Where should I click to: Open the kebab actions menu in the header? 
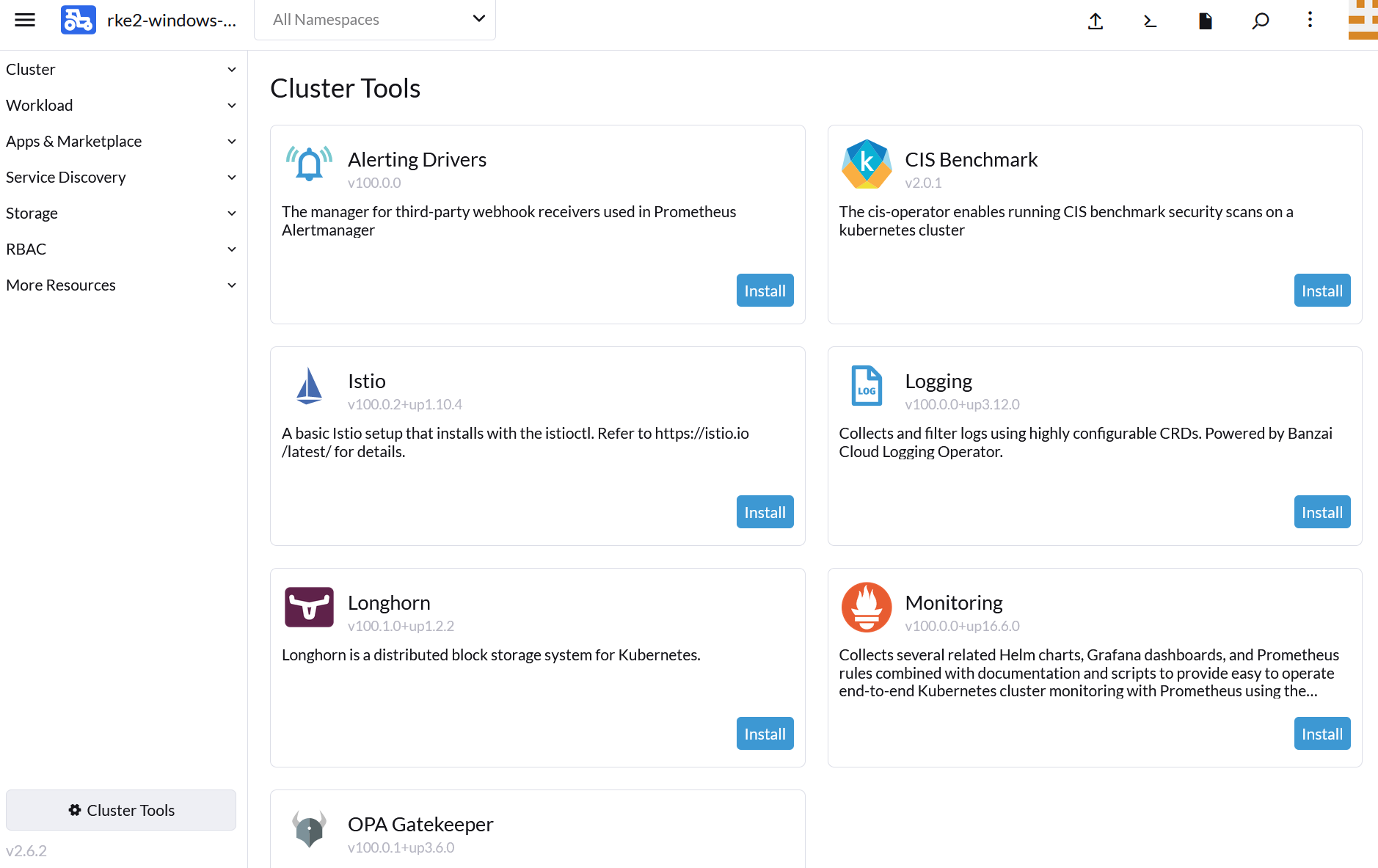[1310, 21]
